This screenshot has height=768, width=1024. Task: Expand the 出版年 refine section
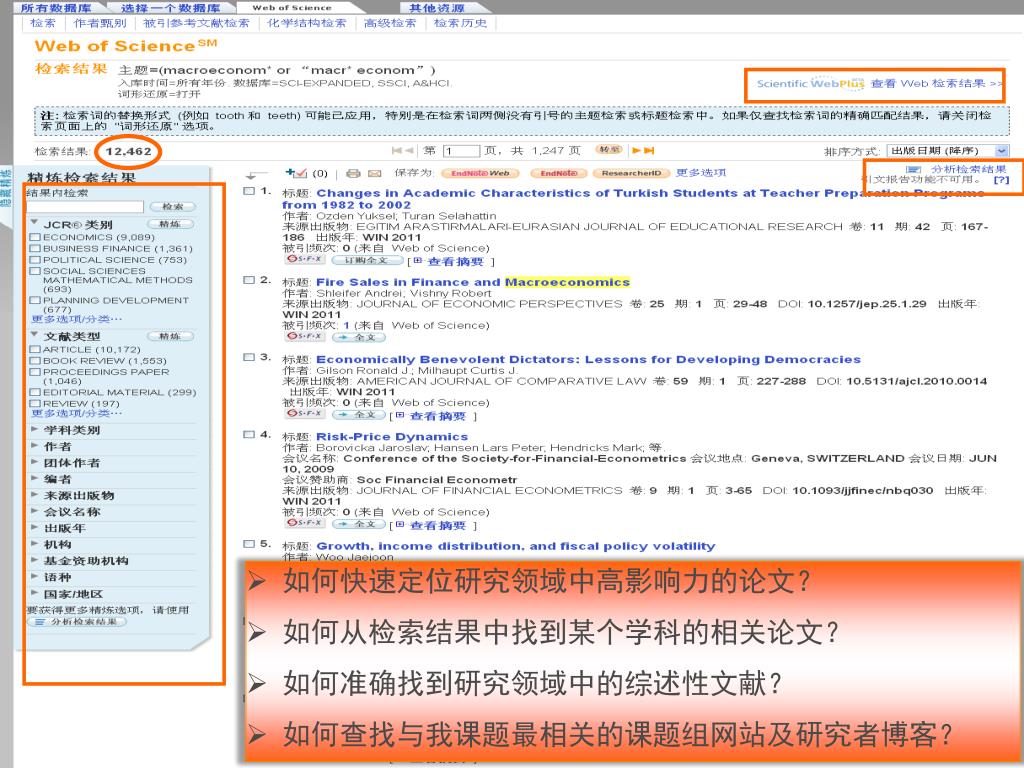(35, 527)
